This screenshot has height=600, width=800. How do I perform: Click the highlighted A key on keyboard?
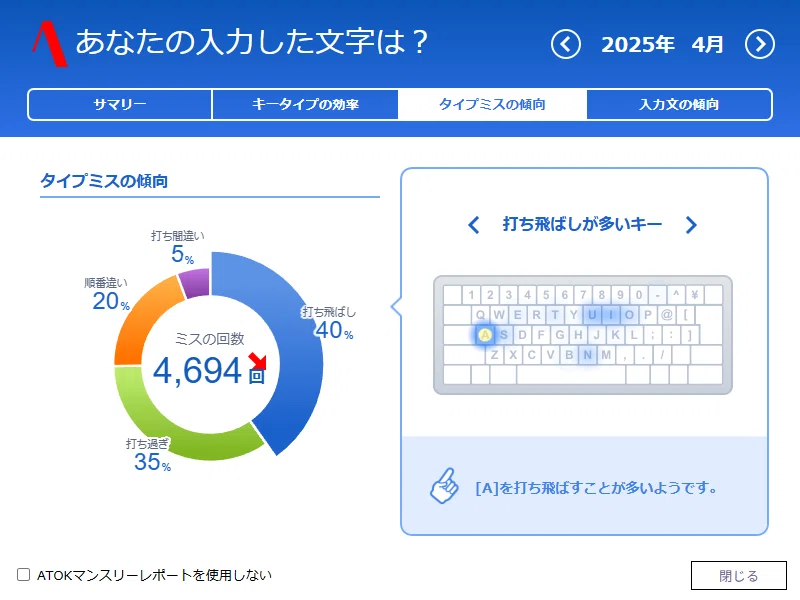tap(485, 335)
